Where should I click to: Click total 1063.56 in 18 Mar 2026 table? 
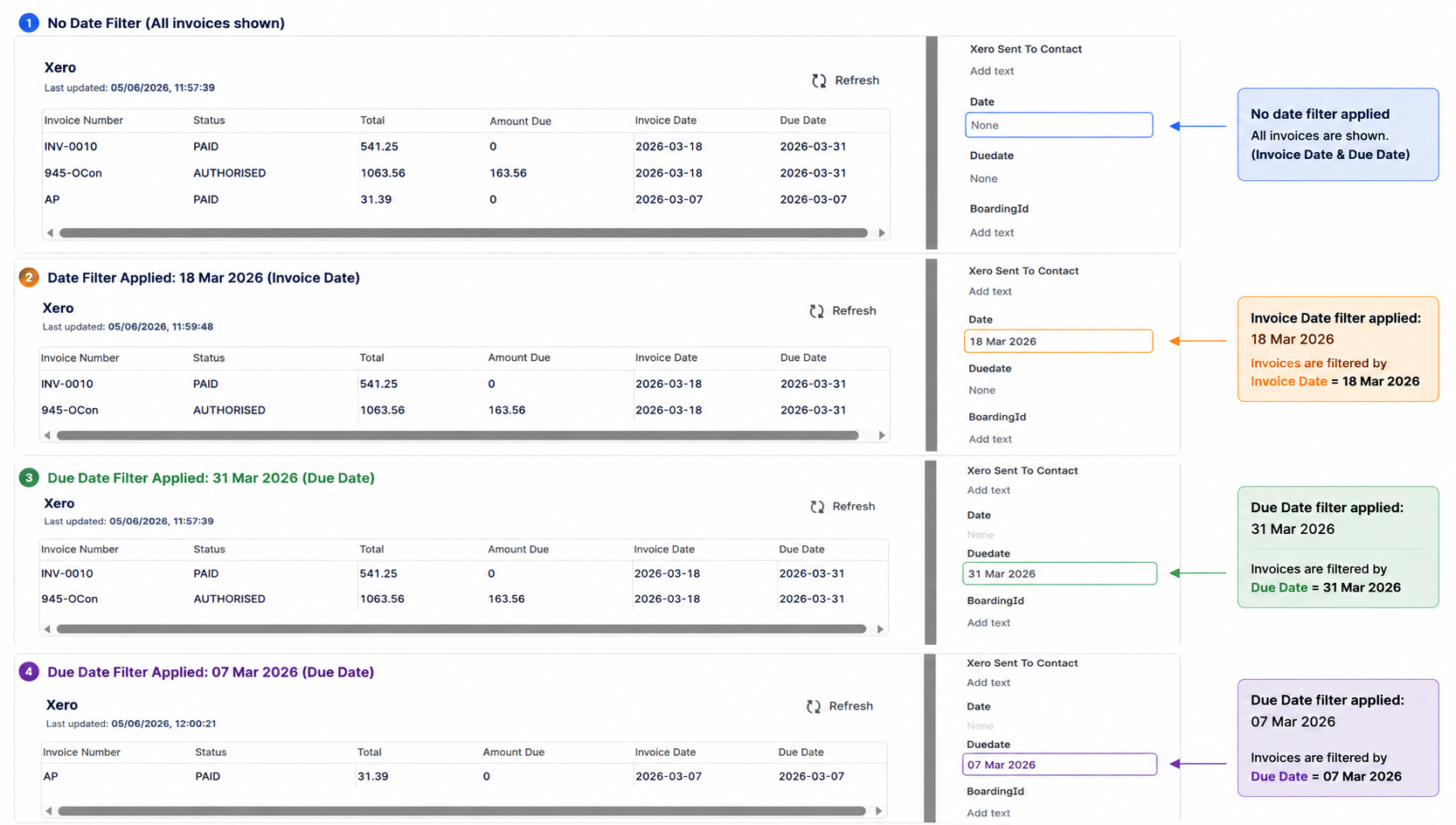[x=382, y=410]
